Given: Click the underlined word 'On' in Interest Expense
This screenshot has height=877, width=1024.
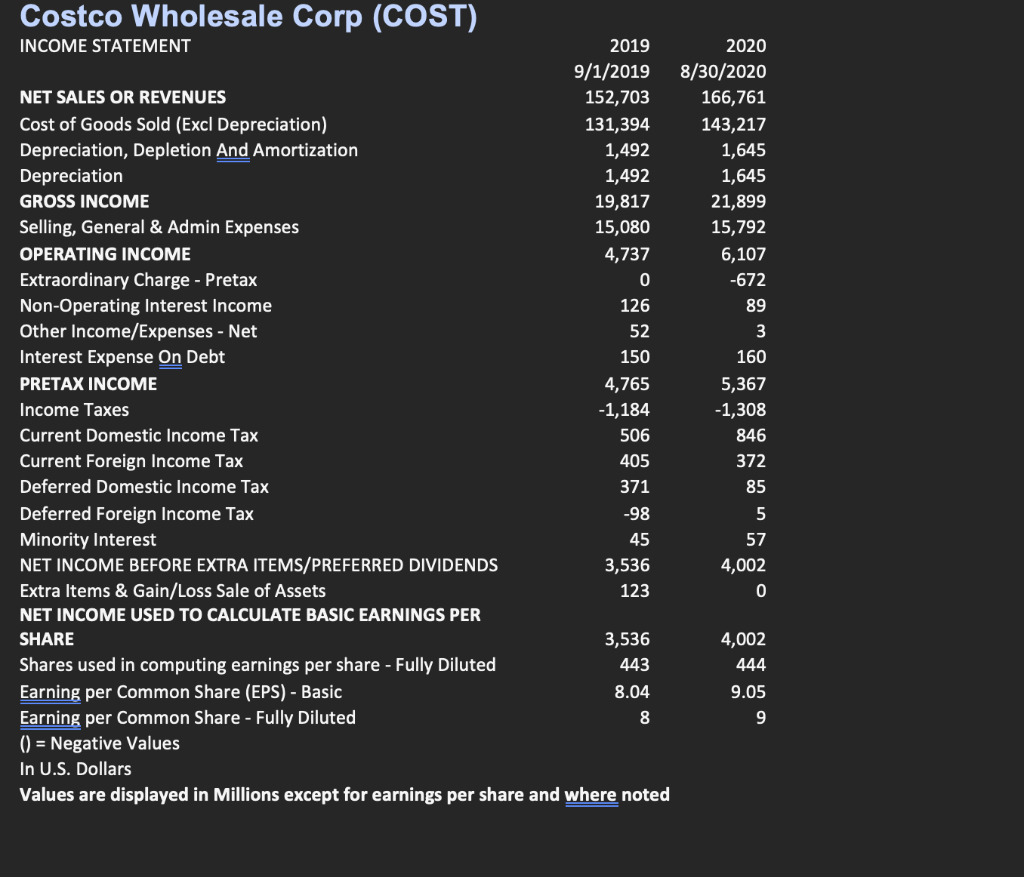Looking at the screenshot, I should [168, 357].
